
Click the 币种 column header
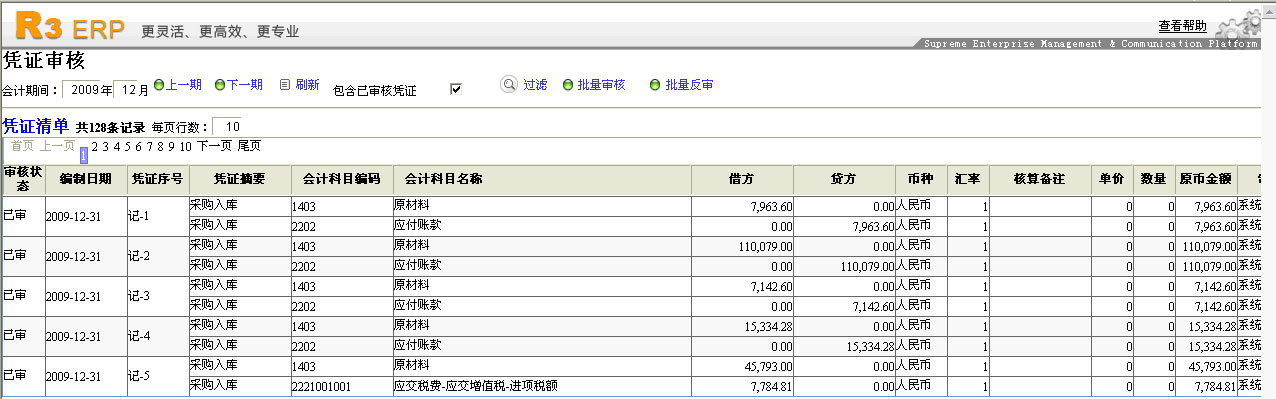click(x=921, y=180)
